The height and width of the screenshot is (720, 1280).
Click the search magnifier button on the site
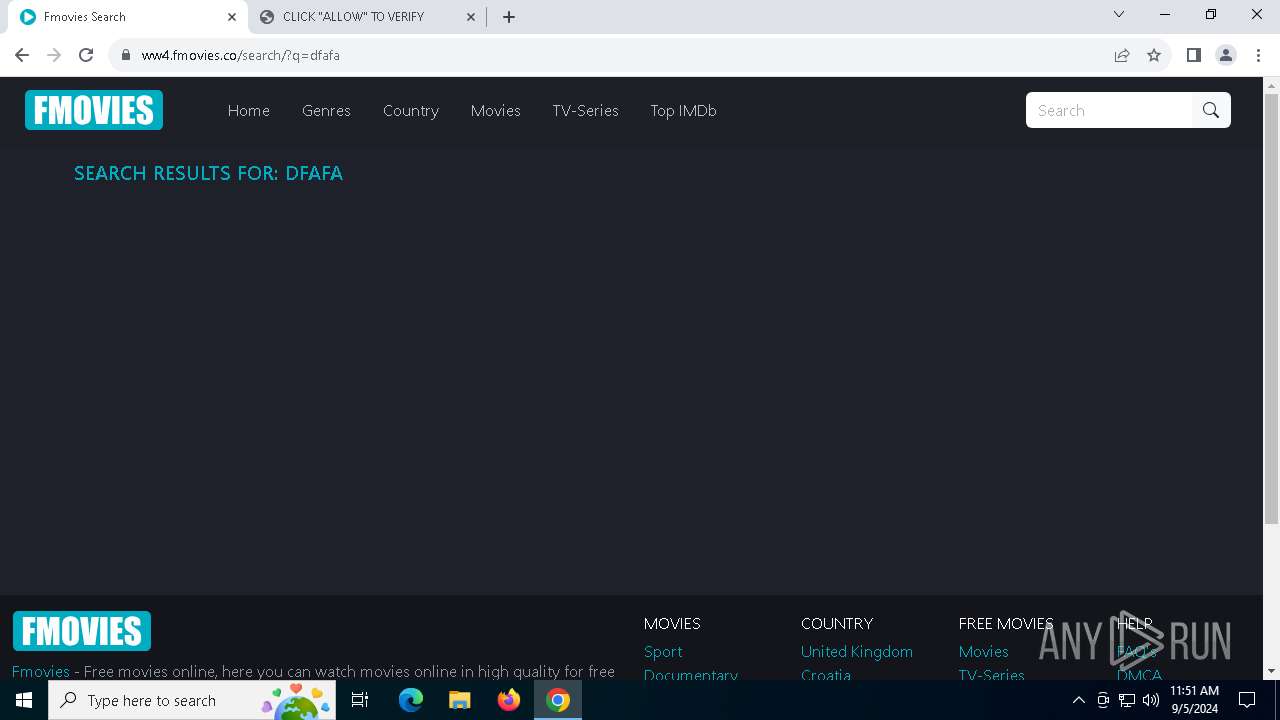point(1211,110)
